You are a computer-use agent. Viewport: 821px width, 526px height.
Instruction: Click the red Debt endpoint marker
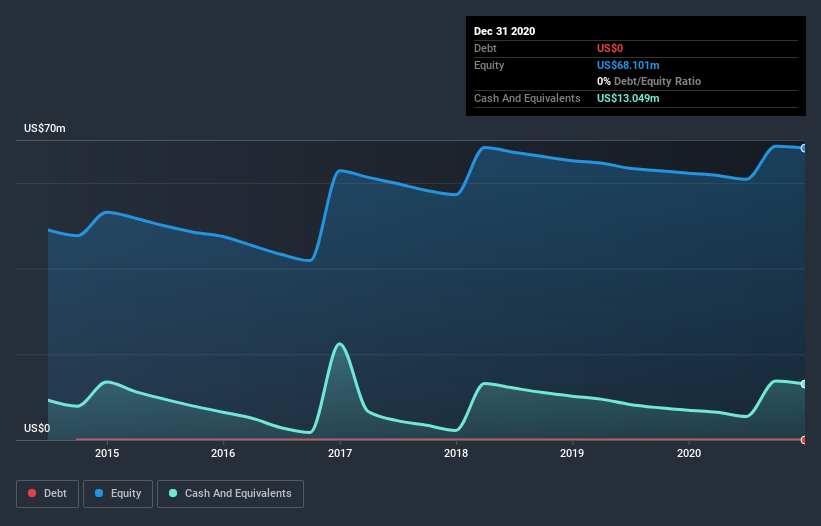[804, 440]
